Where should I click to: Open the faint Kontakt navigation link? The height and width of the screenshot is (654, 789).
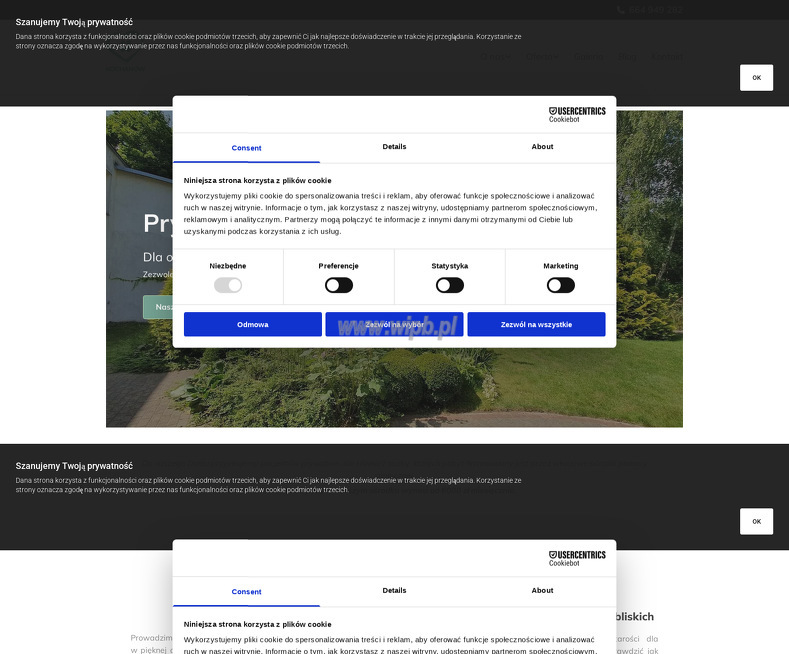[667, 57]
